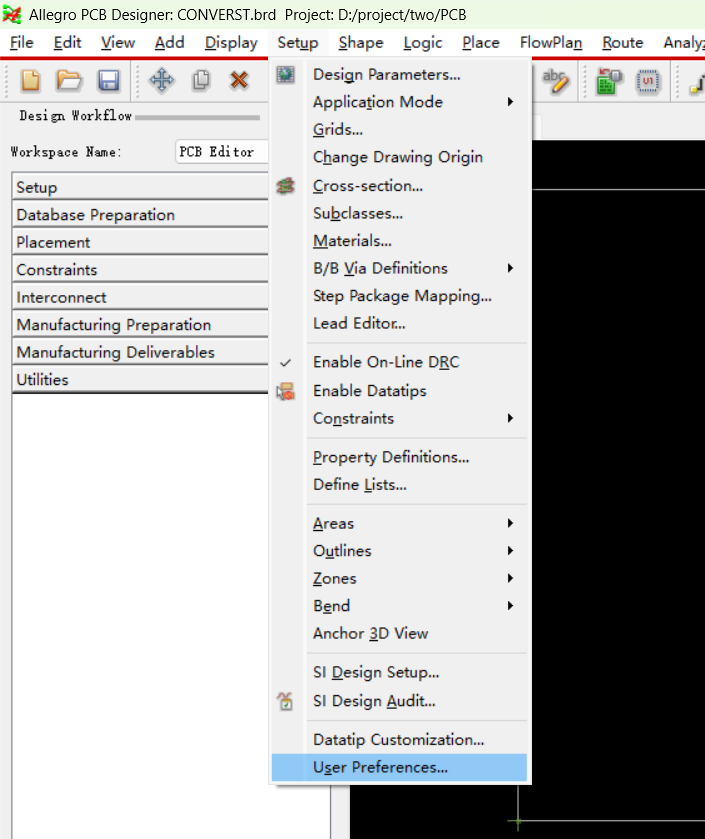Open the Route menu
This screenshot has width=705, height=839.
pos(623,42)
